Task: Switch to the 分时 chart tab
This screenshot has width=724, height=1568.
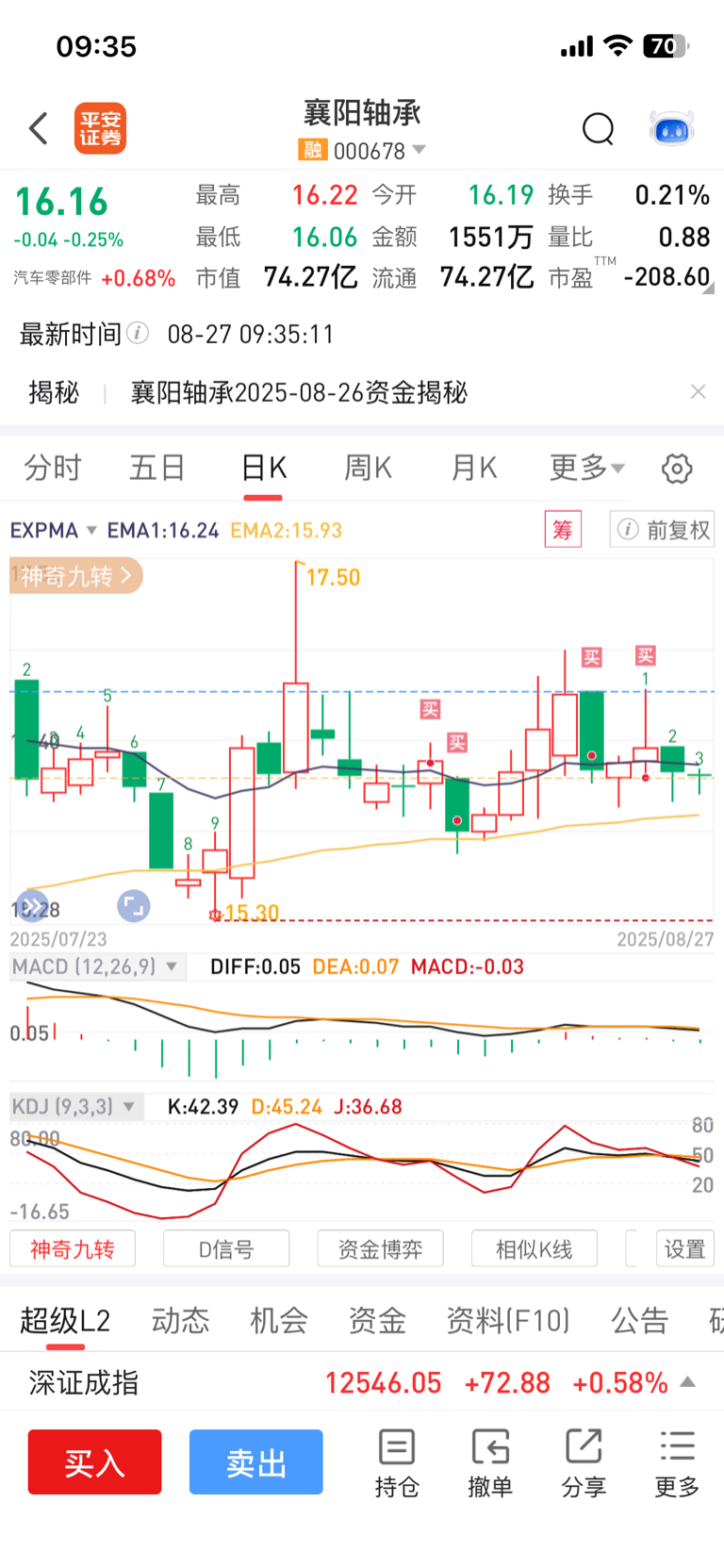Action: (x=53, y=468)
